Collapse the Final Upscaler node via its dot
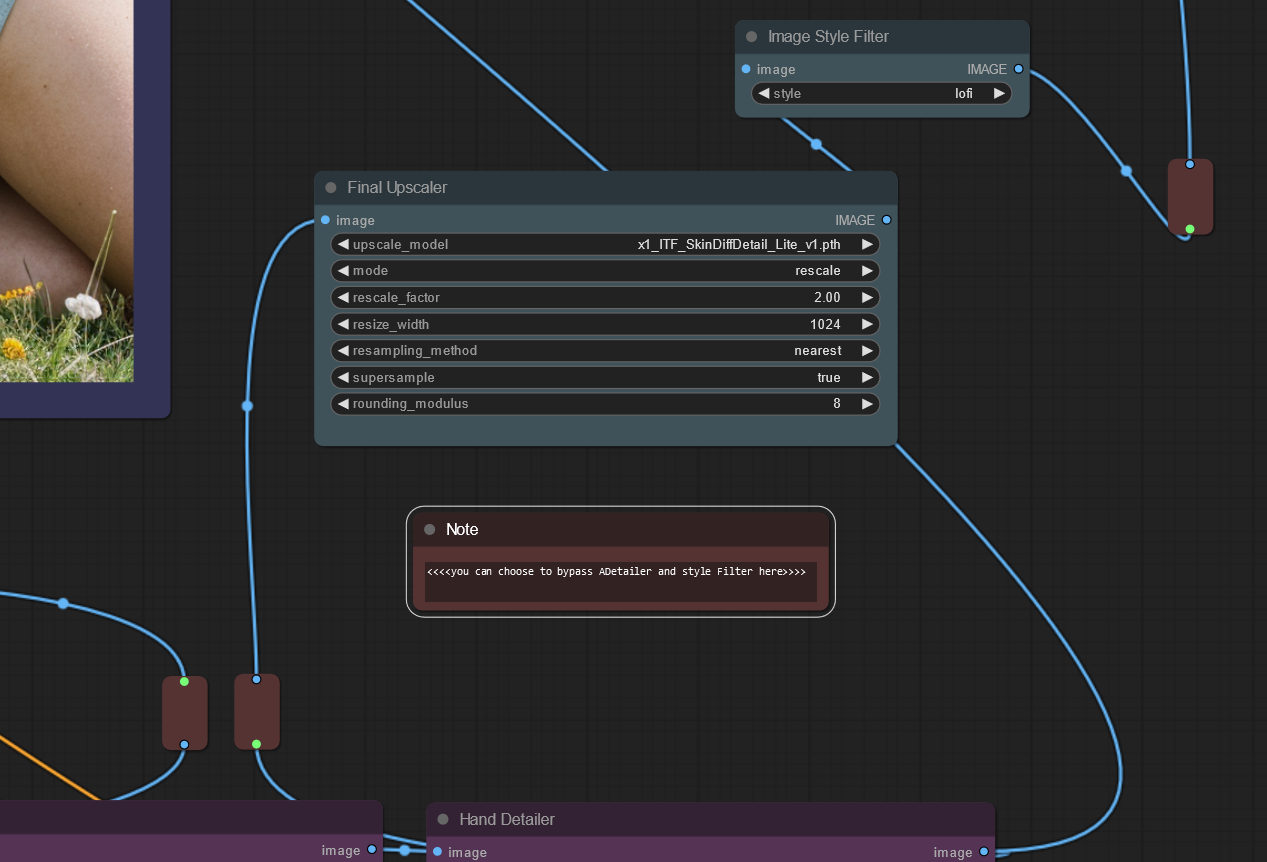The height and width of the screenshot is (862, 1267). point(331,187)
